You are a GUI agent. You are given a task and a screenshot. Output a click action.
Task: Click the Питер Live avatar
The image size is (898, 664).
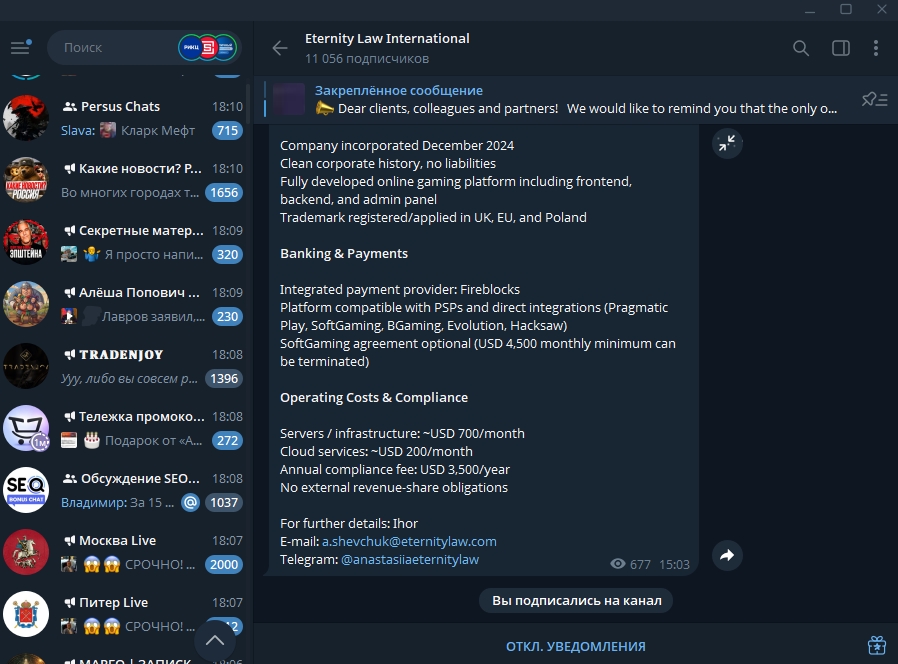[x=26, y=614]
